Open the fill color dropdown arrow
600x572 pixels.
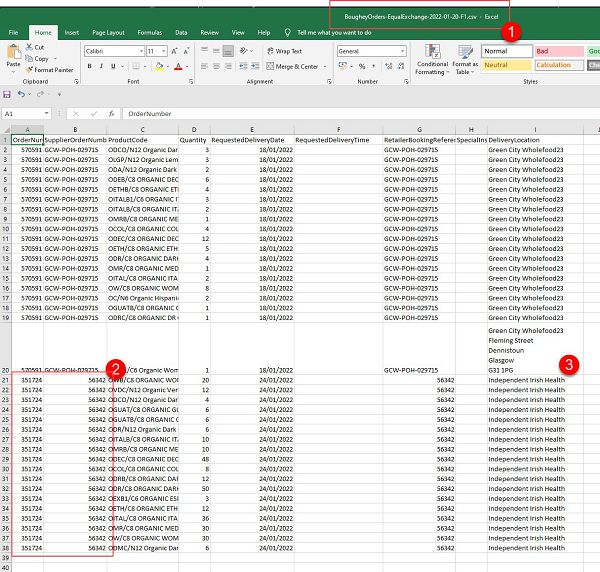point(168,67)
